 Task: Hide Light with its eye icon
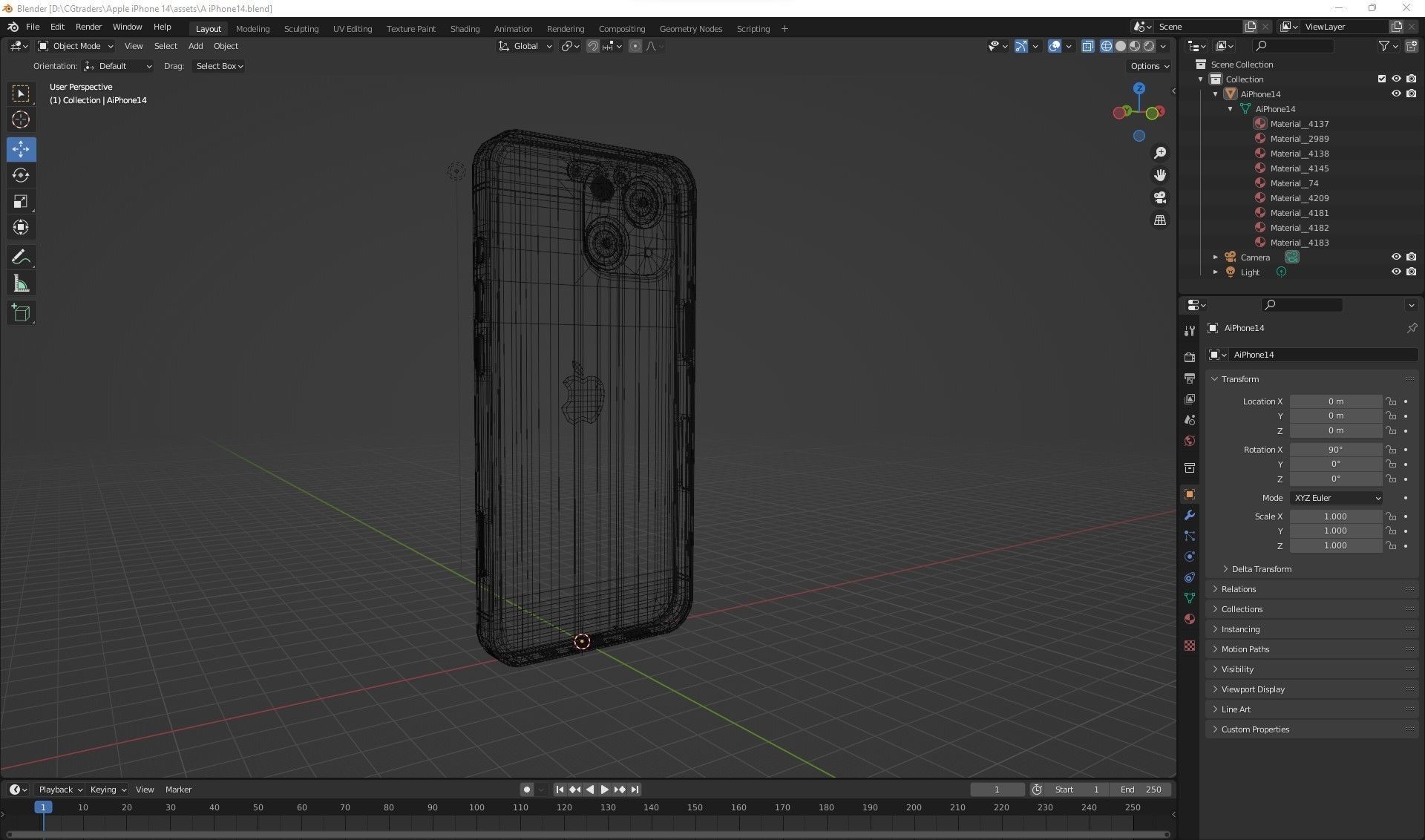click(x=1395, y=272)
